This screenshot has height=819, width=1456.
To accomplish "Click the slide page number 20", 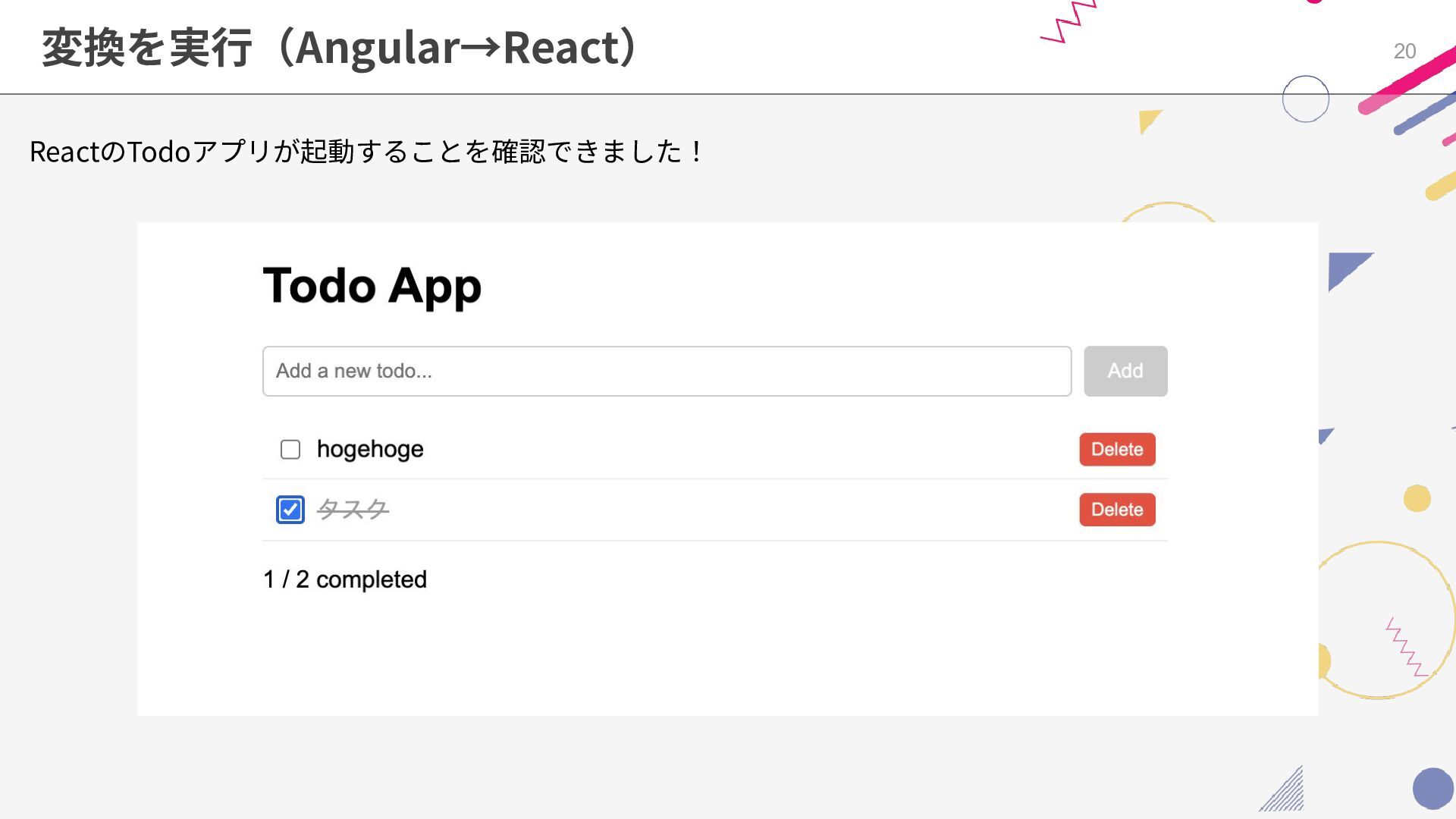I will click(x=1404, y=52).
